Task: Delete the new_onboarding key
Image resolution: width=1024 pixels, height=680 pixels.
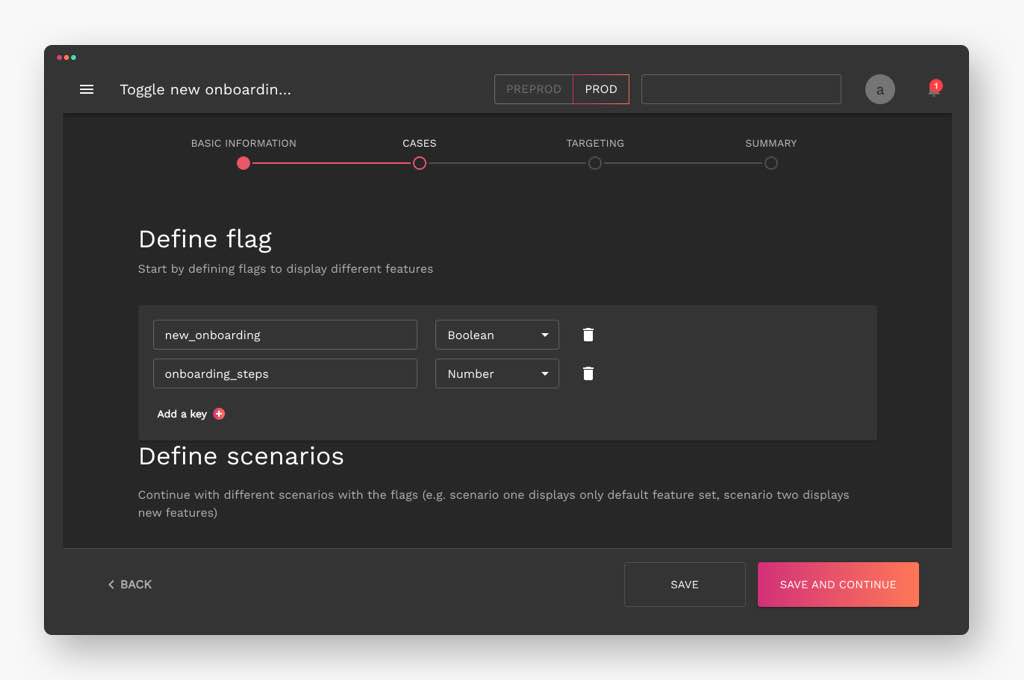Action: point(588,334)
